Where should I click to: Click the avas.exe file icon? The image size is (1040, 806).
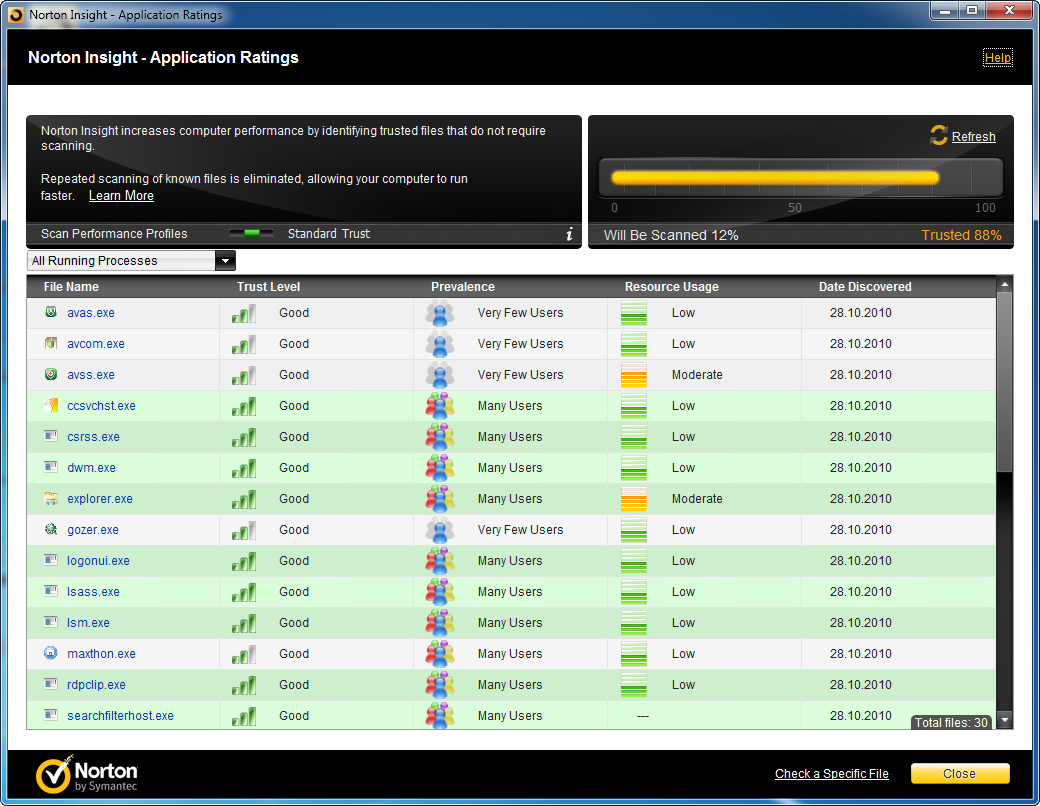(51, 312)
